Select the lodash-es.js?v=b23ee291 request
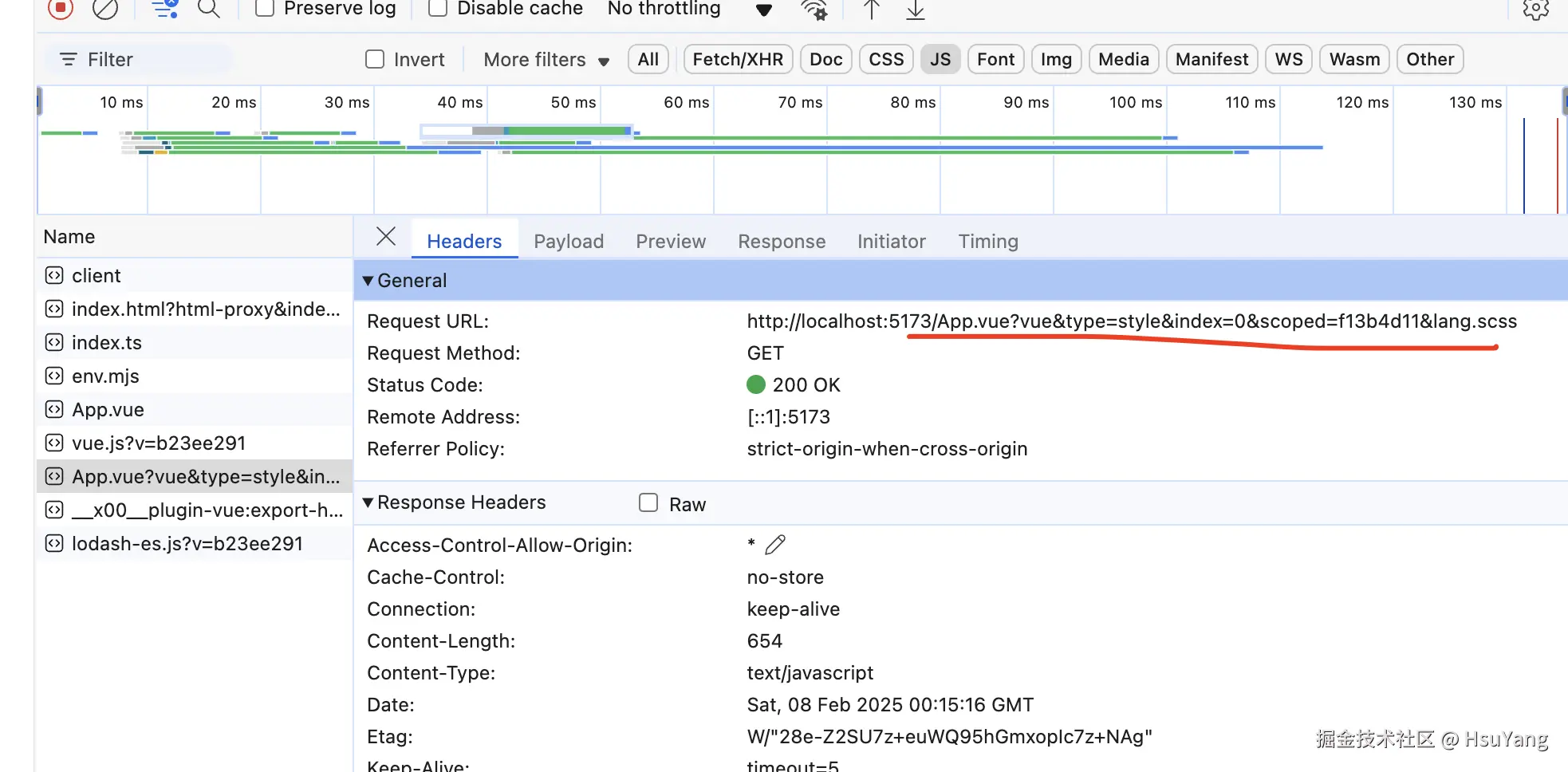This screenshot has height=772, width=1568. tap(194, 544)
